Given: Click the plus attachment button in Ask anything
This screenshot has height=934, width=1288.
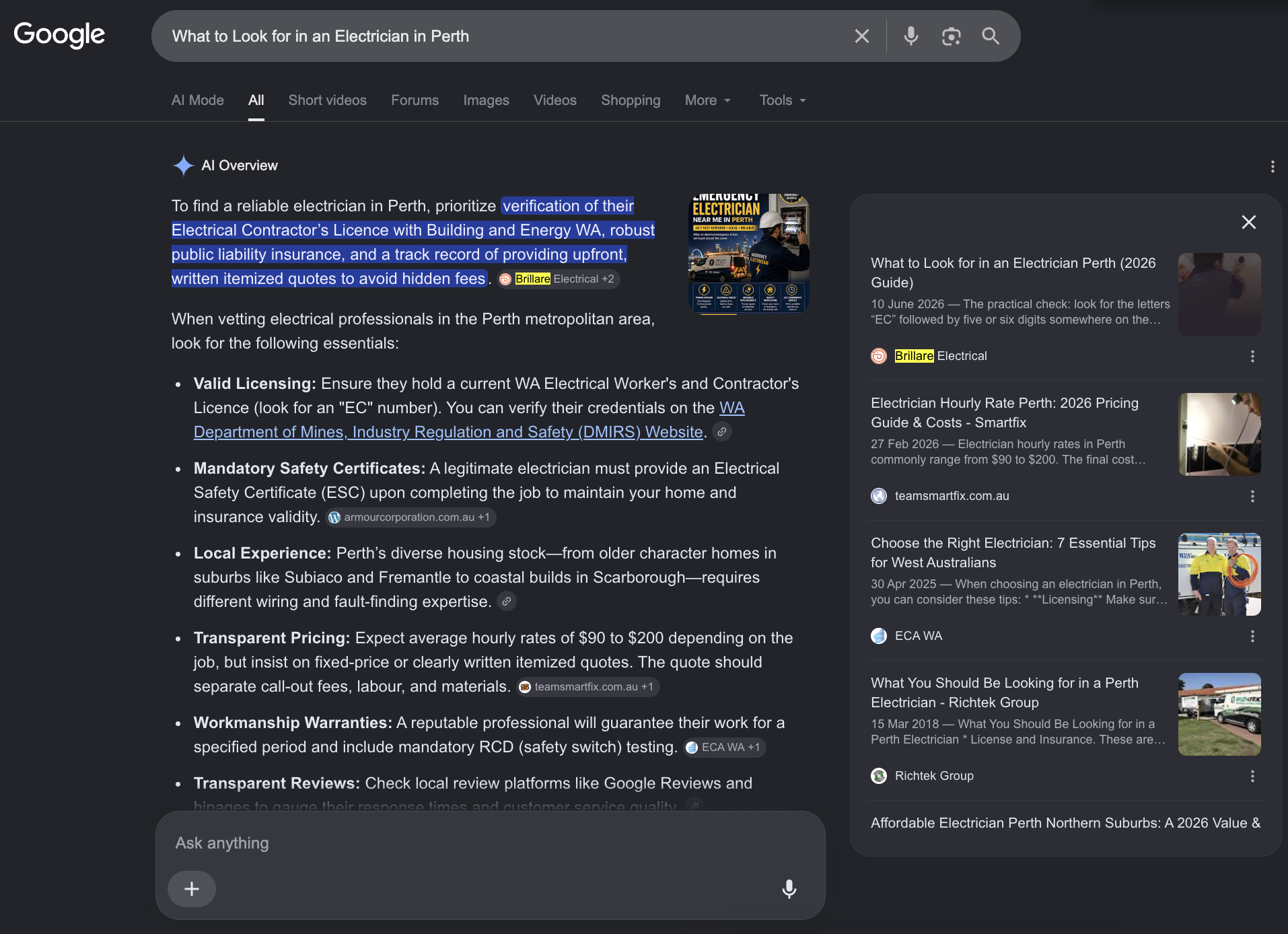Looking at the screenshot, I should 192,889.
